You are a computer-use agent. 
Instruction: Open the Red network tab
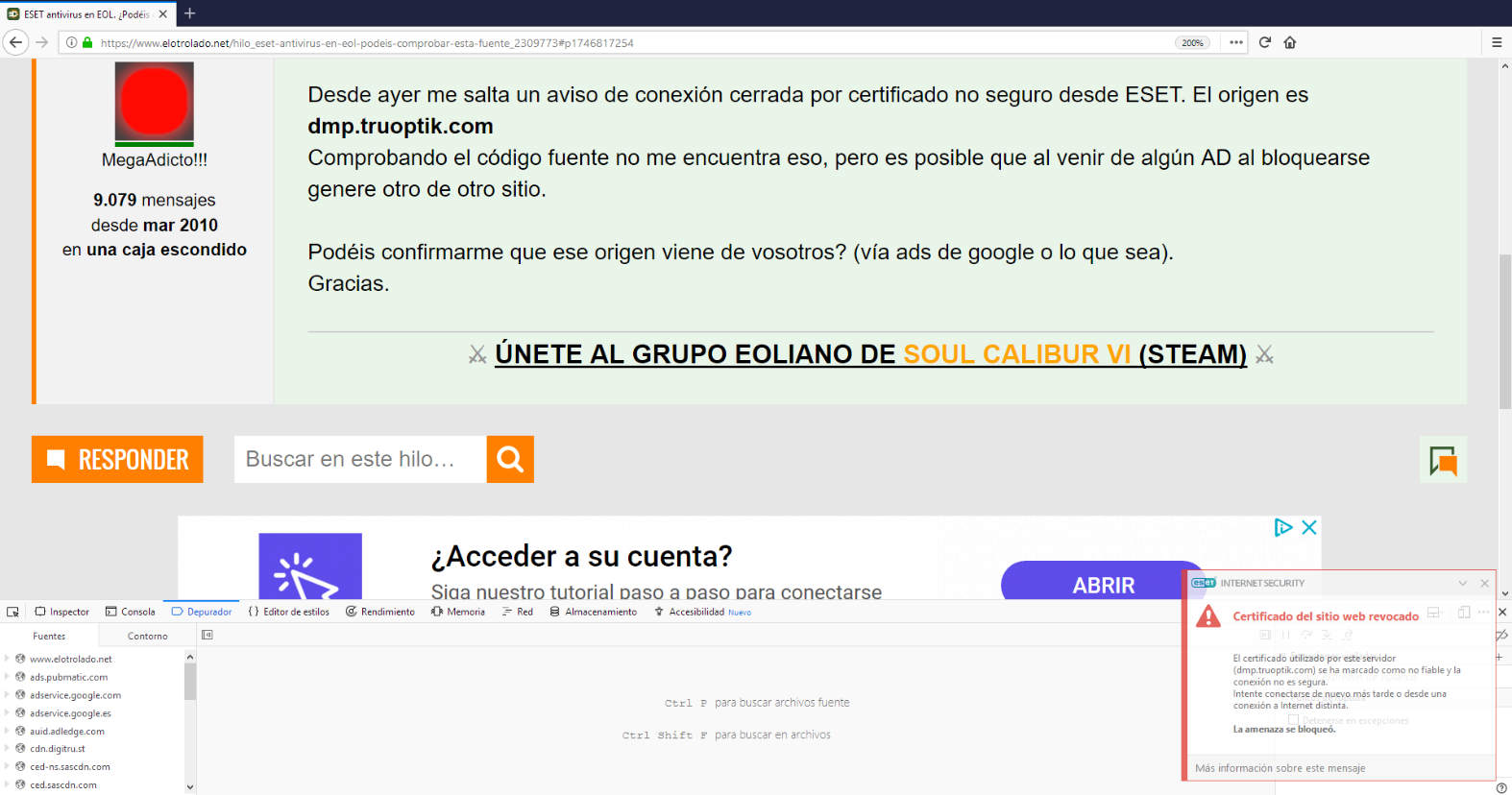click(518, 612)
